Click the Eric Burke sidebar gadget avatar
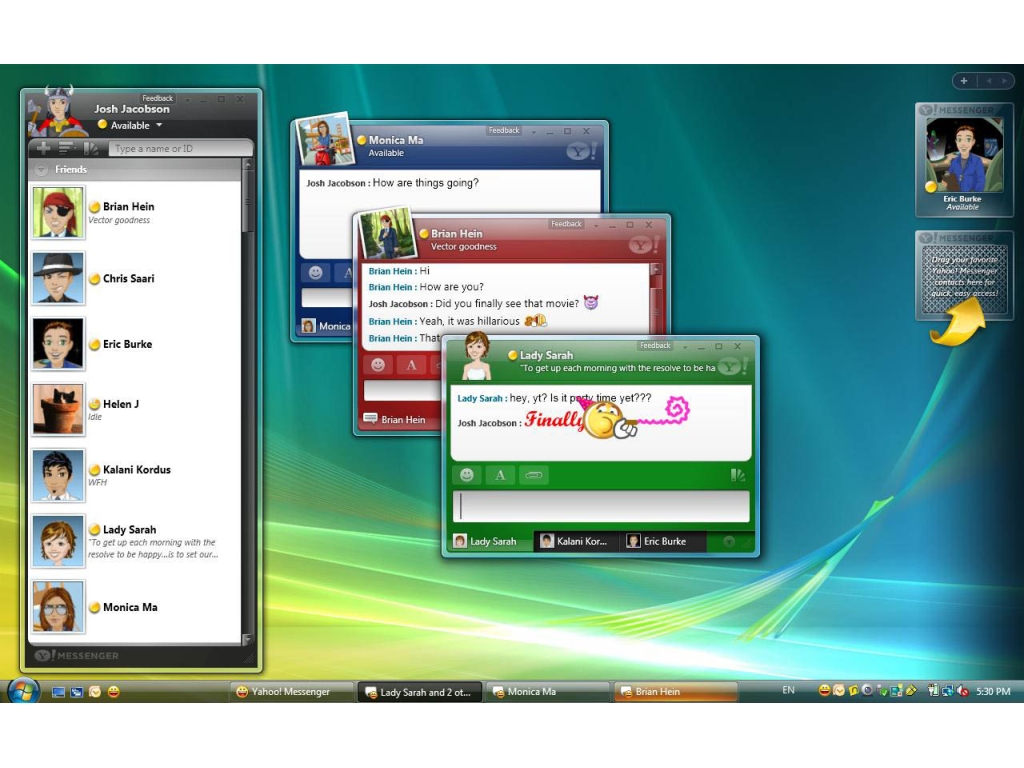 click(x=964, y=155)
